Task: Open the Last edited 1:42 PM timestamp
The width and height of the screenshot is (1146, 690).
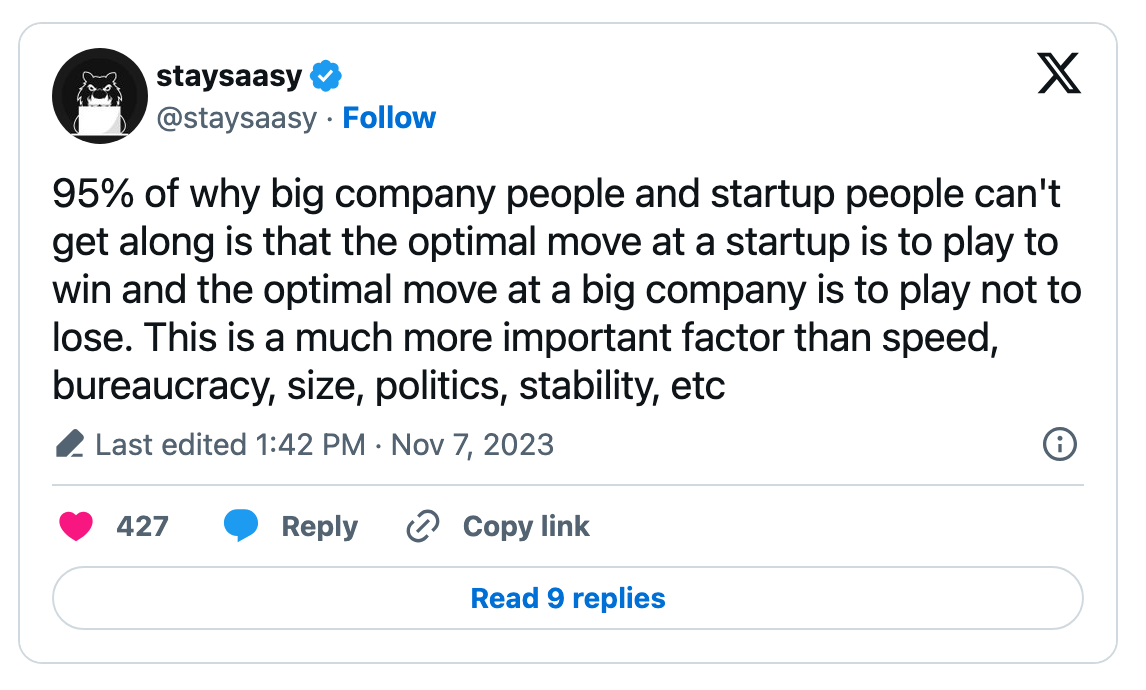Action: [x=230, y=444]
